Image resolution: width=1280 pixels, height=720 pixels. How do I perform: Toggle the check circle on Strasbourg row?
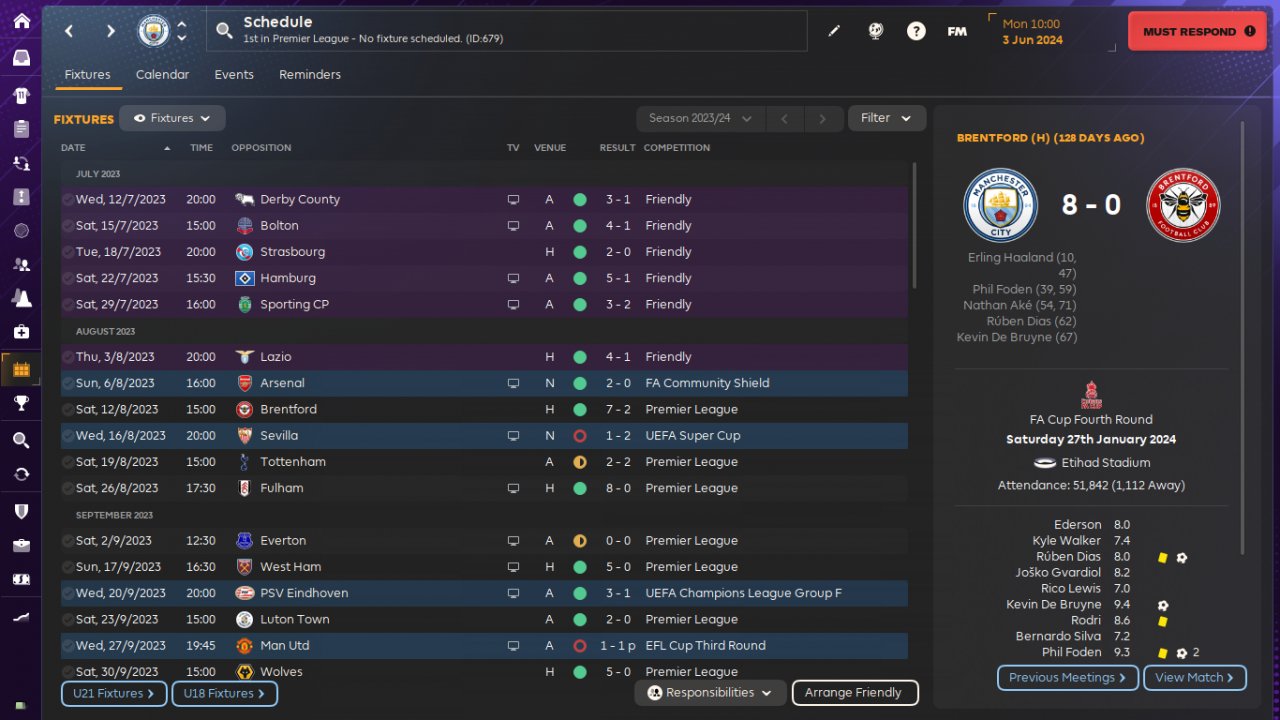pos(67,252)
